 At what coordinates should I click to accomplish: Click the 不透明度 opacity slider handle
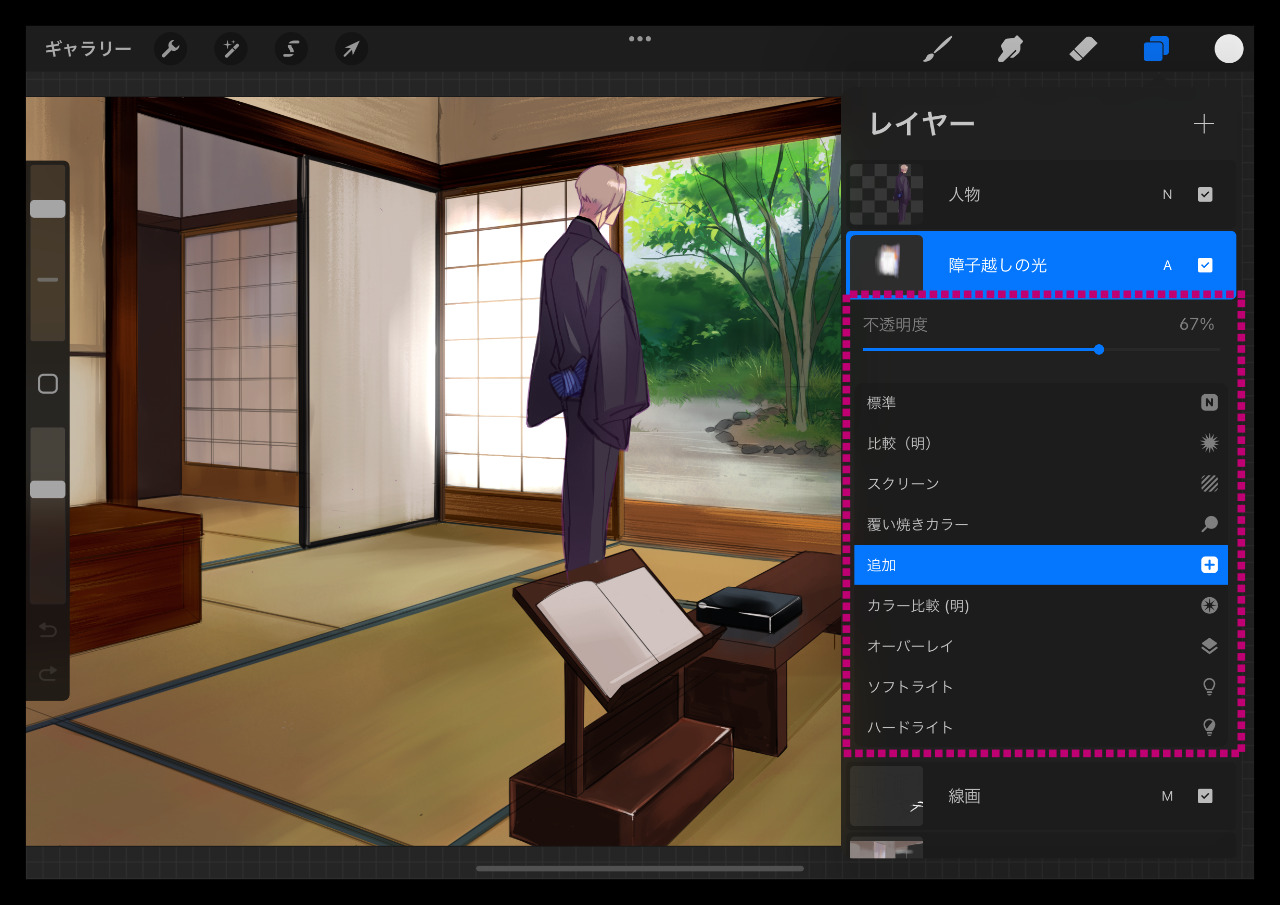click(x=1099, y=349)
